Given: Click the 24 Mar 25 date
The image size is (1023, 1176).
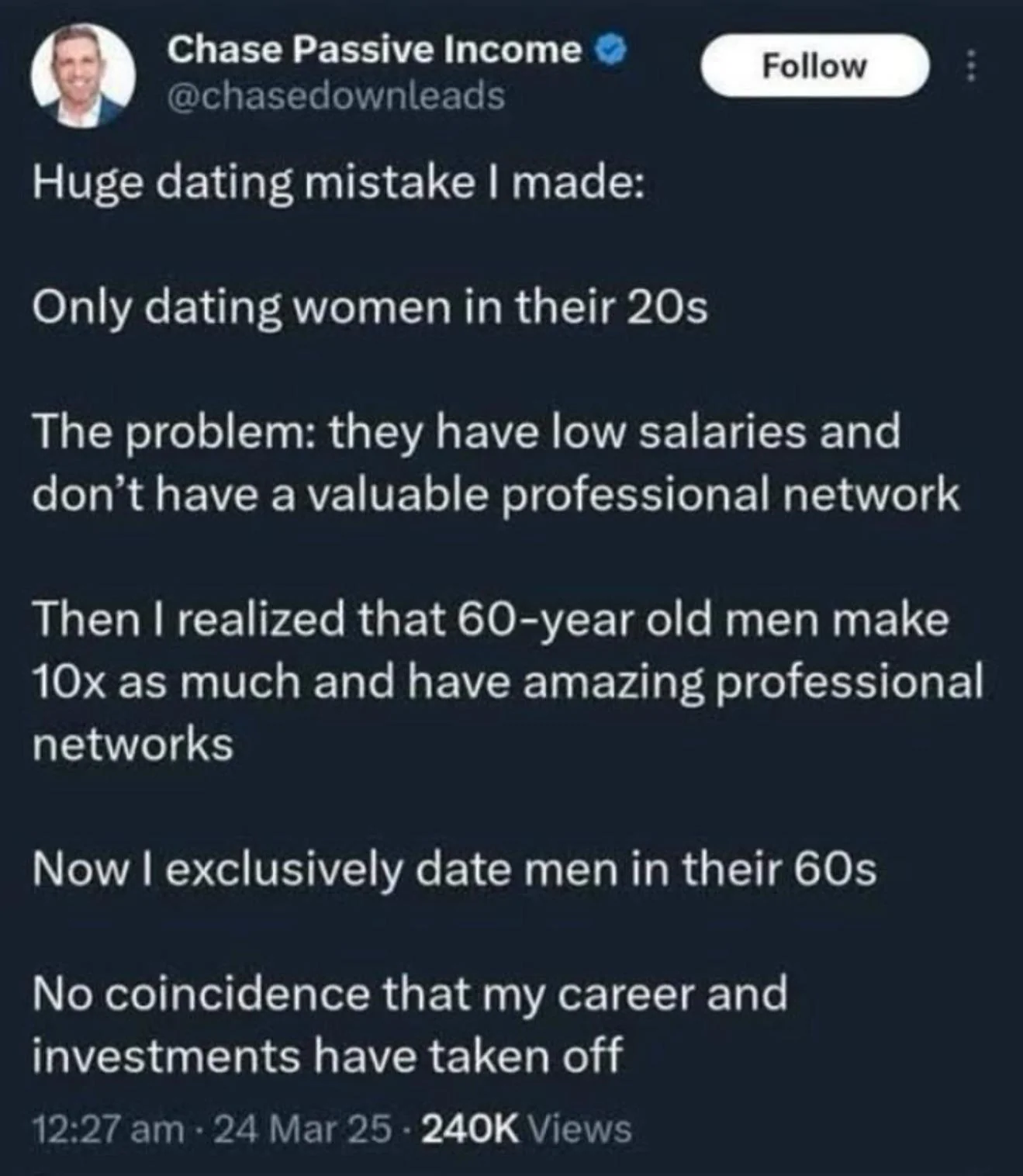Looking at the screenshot, I should (x=302, y=1128).
